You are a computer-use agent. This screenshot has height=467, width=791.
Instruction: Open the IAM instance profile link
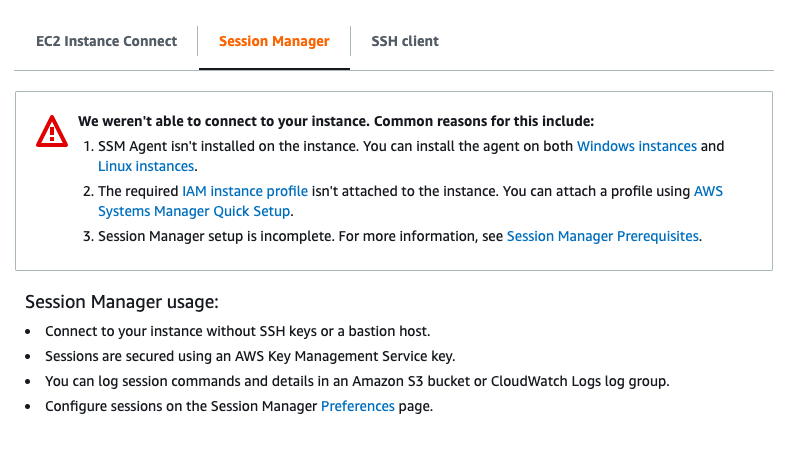click(245, 191)
